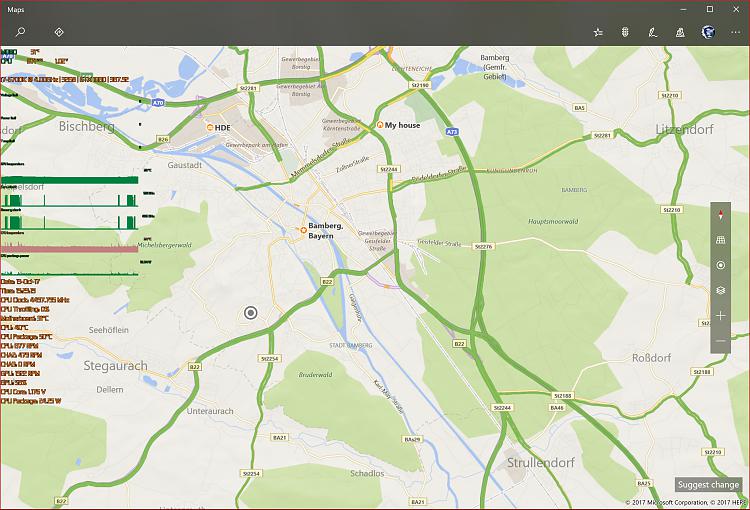The height and width of the screenshot is (510, 750).
Task: Click the current location circle marker
Action: (251, 313)
